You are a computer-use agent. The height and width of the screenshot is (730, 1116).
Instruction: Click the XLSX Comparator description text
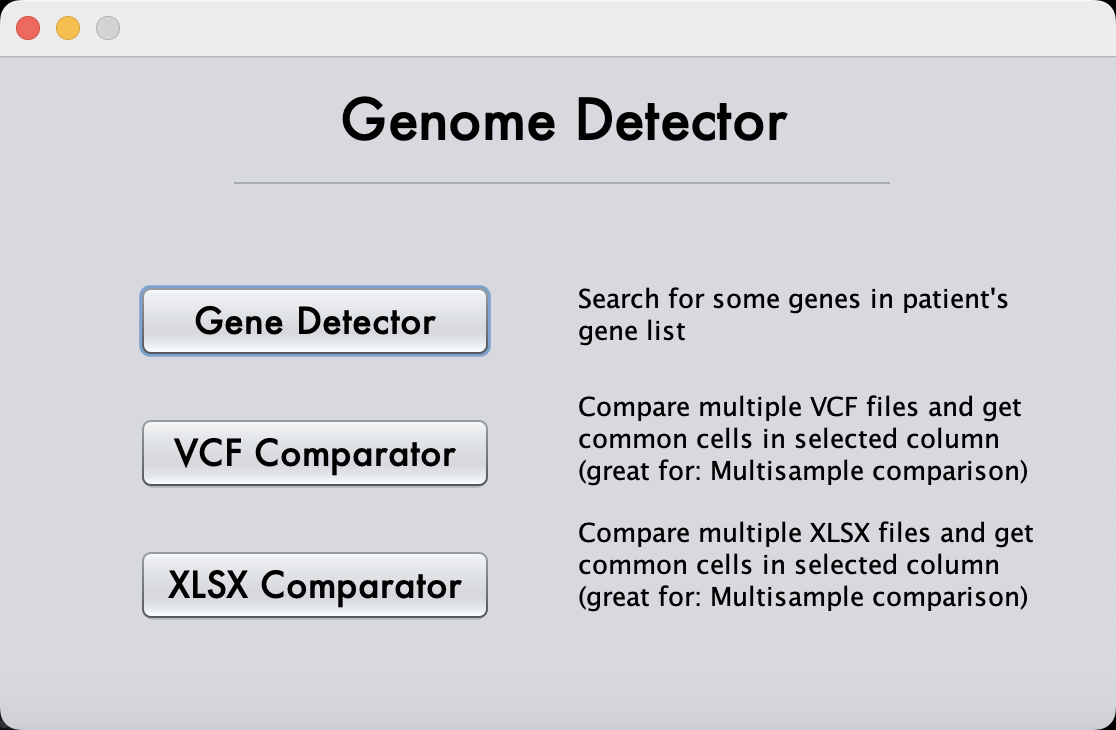(x=805, y=564)
